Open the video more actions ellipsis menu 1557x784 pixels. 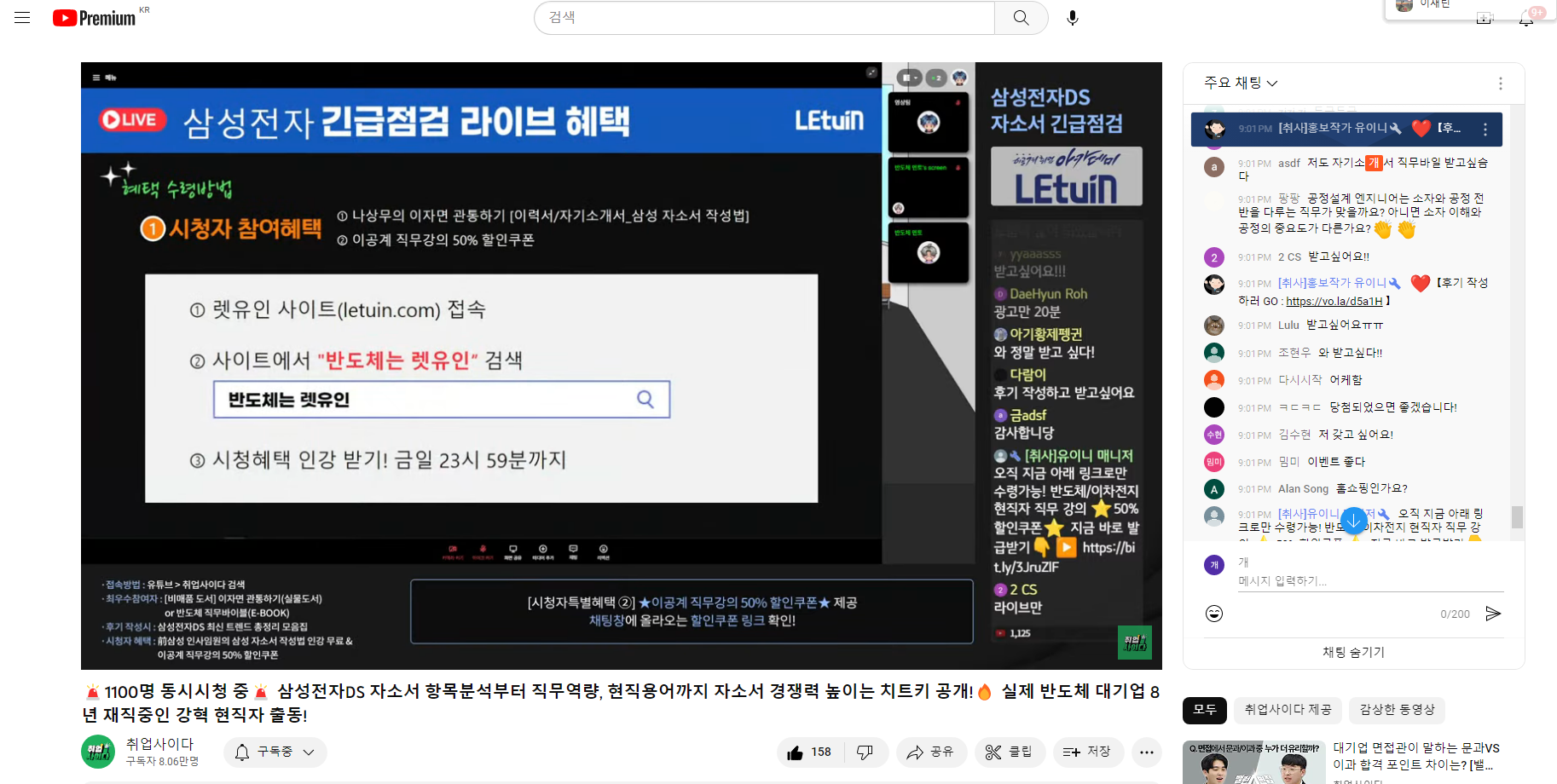(x=1146, y=752)
